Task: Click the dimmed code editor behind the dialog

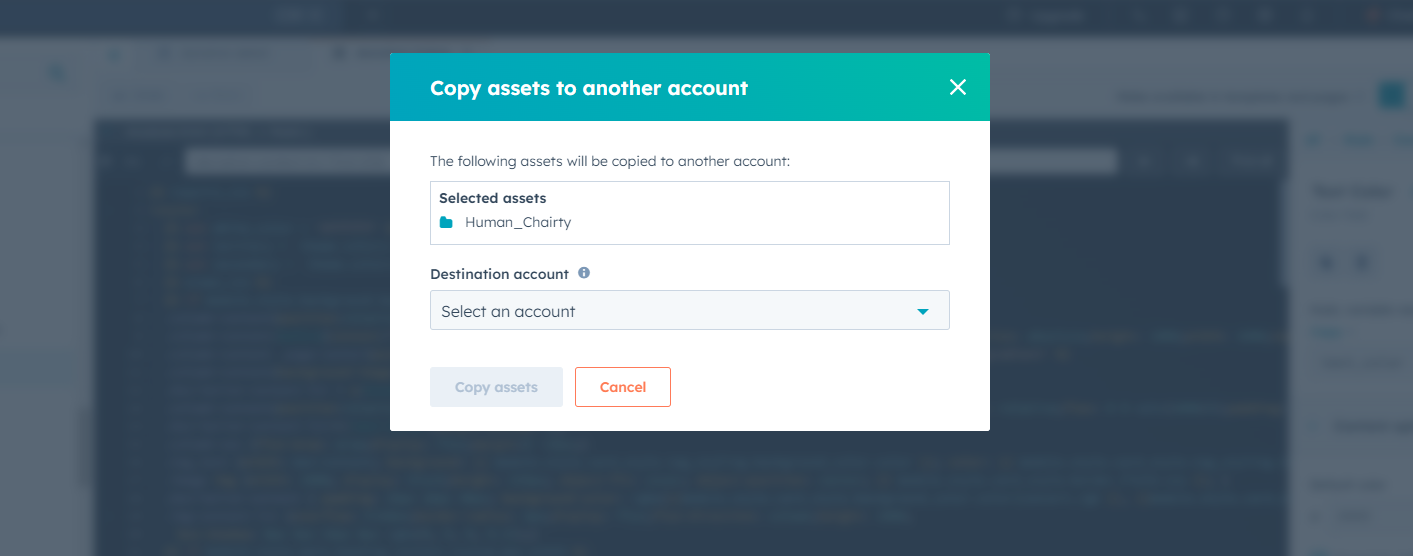Action: [x=240, y=350]
